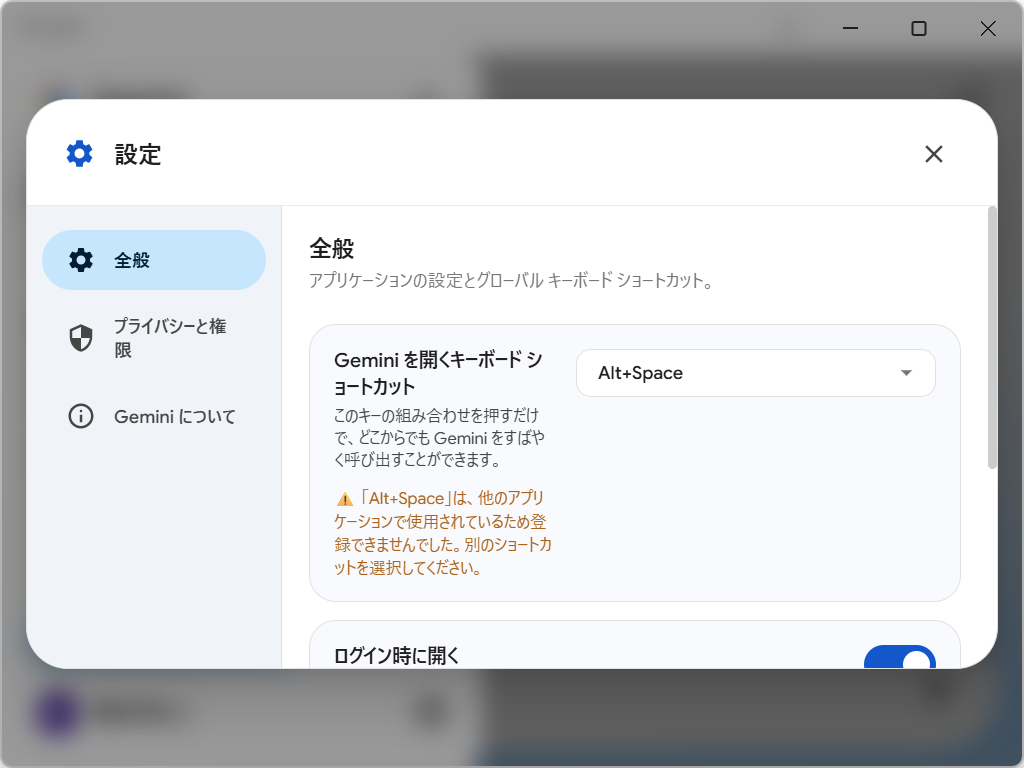Click the ログイン時に開く label
This screenshot has width=1024, height=768.
click(396, 655)
